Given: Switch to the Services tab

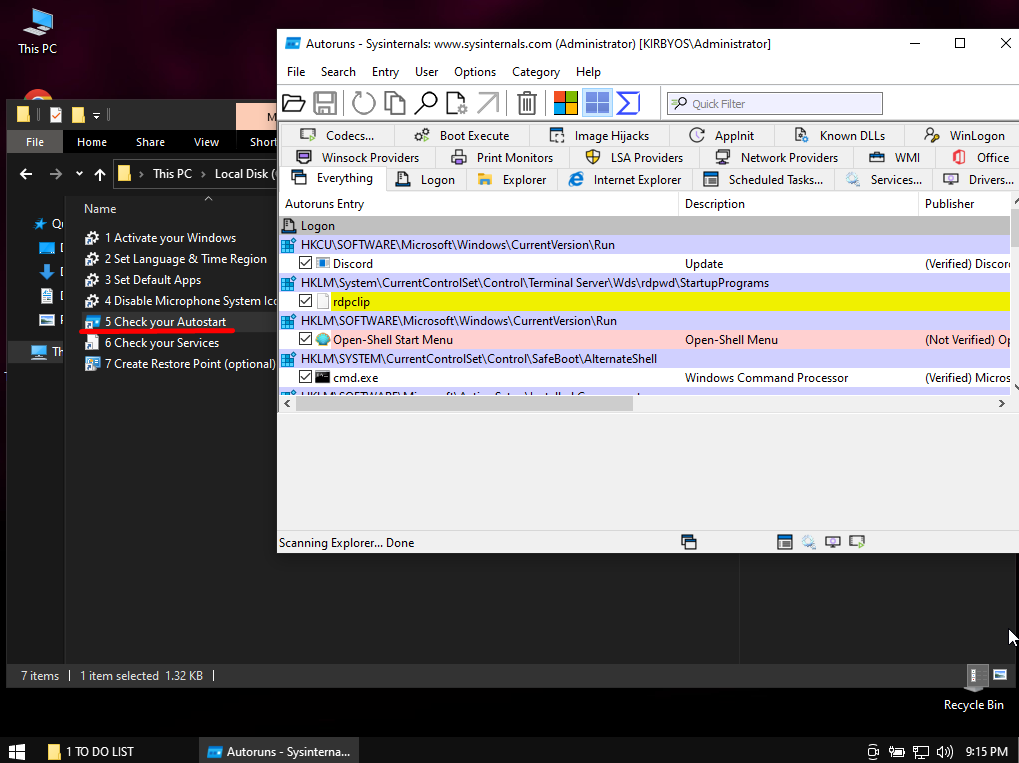Looking at the screenshot, I should [884, 179].
